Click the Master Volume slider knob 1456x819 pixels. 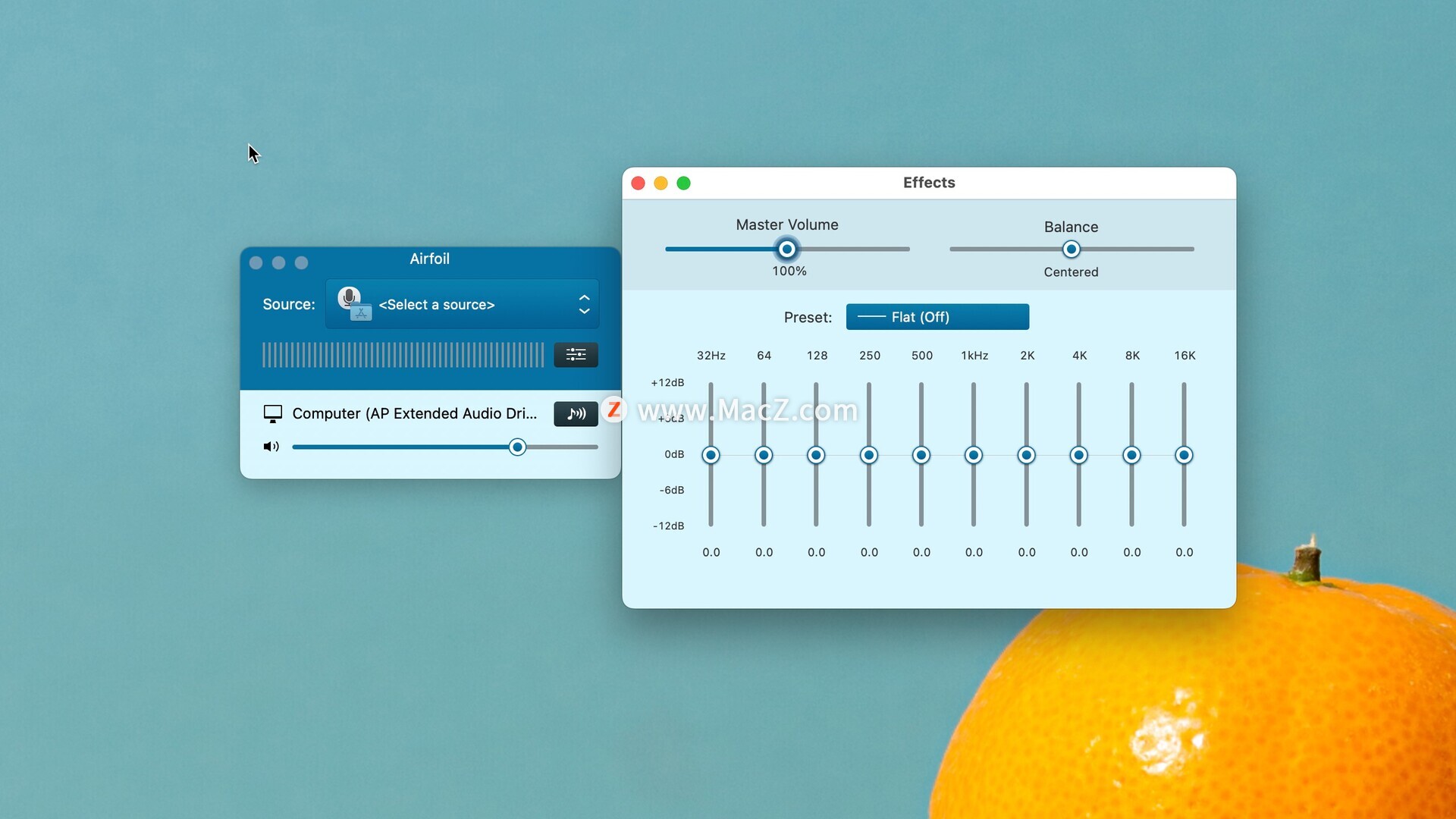point(787,249)
